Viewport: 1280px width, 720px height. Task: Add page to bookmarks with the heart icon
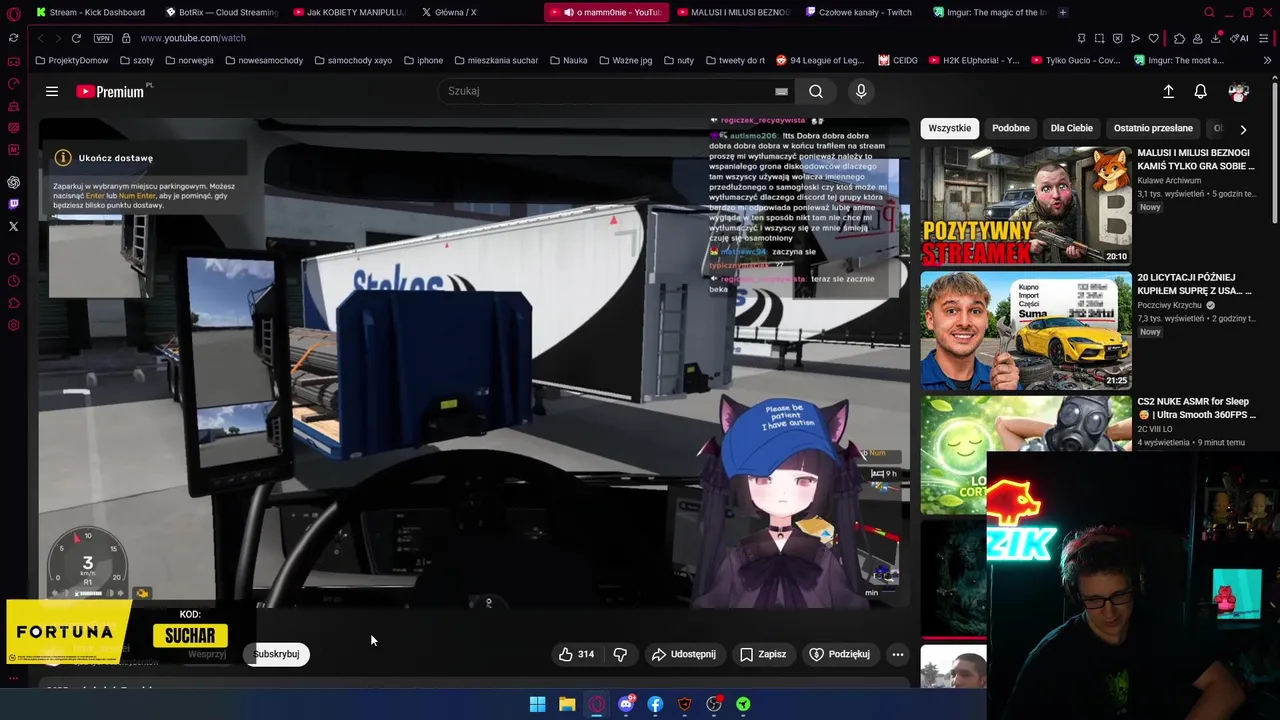1153,38
